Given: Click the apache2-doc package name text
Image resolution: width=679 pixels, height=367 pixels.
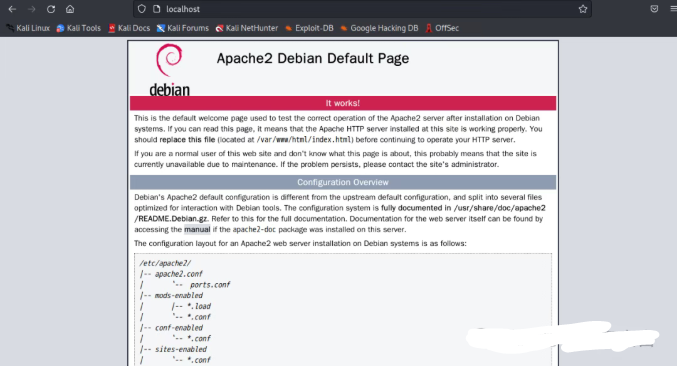Looking at the screenshot, I should [254, 229].
